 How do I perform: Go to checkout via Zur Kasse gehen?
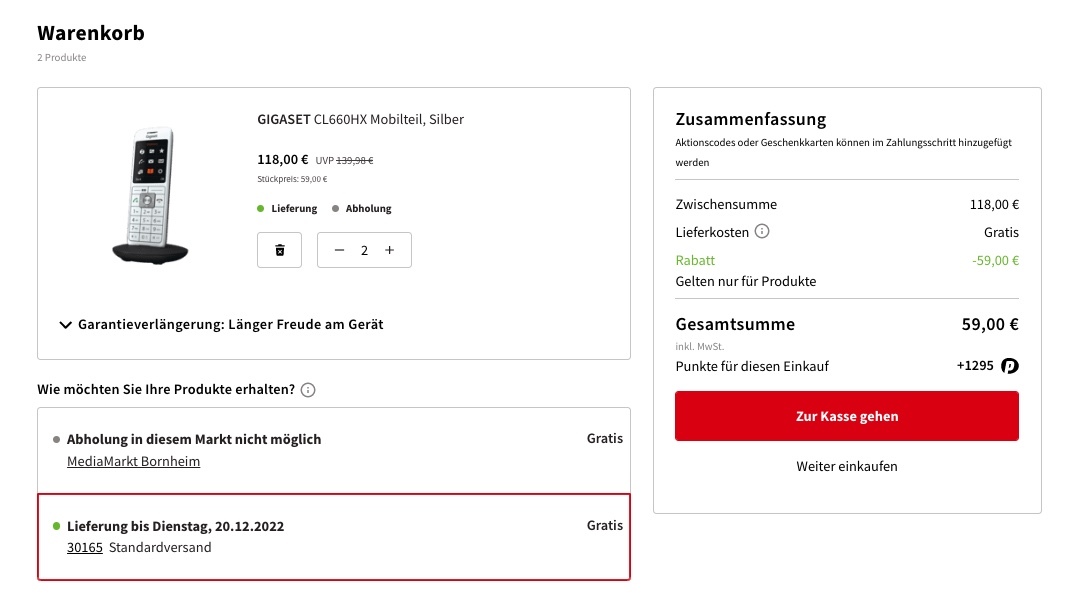847,416
